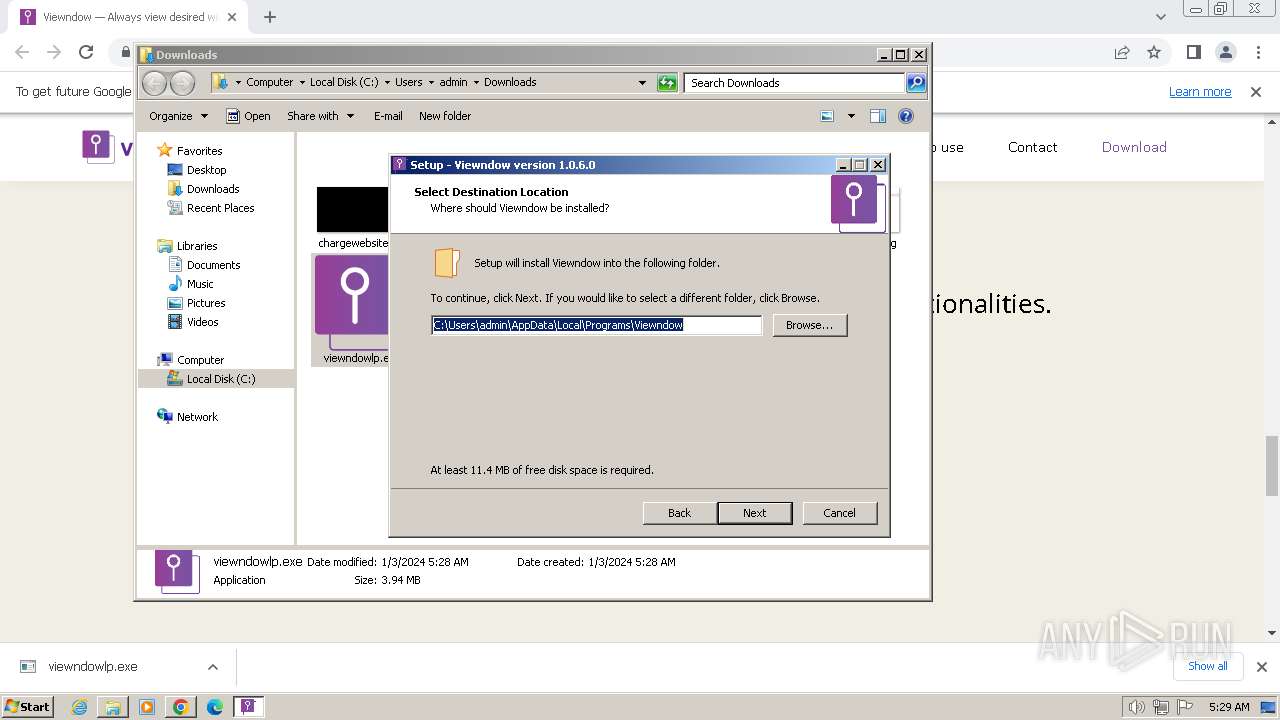Go back in Explorer navigation
Viewport: 1280px width, 720px height.
(155, 83)
